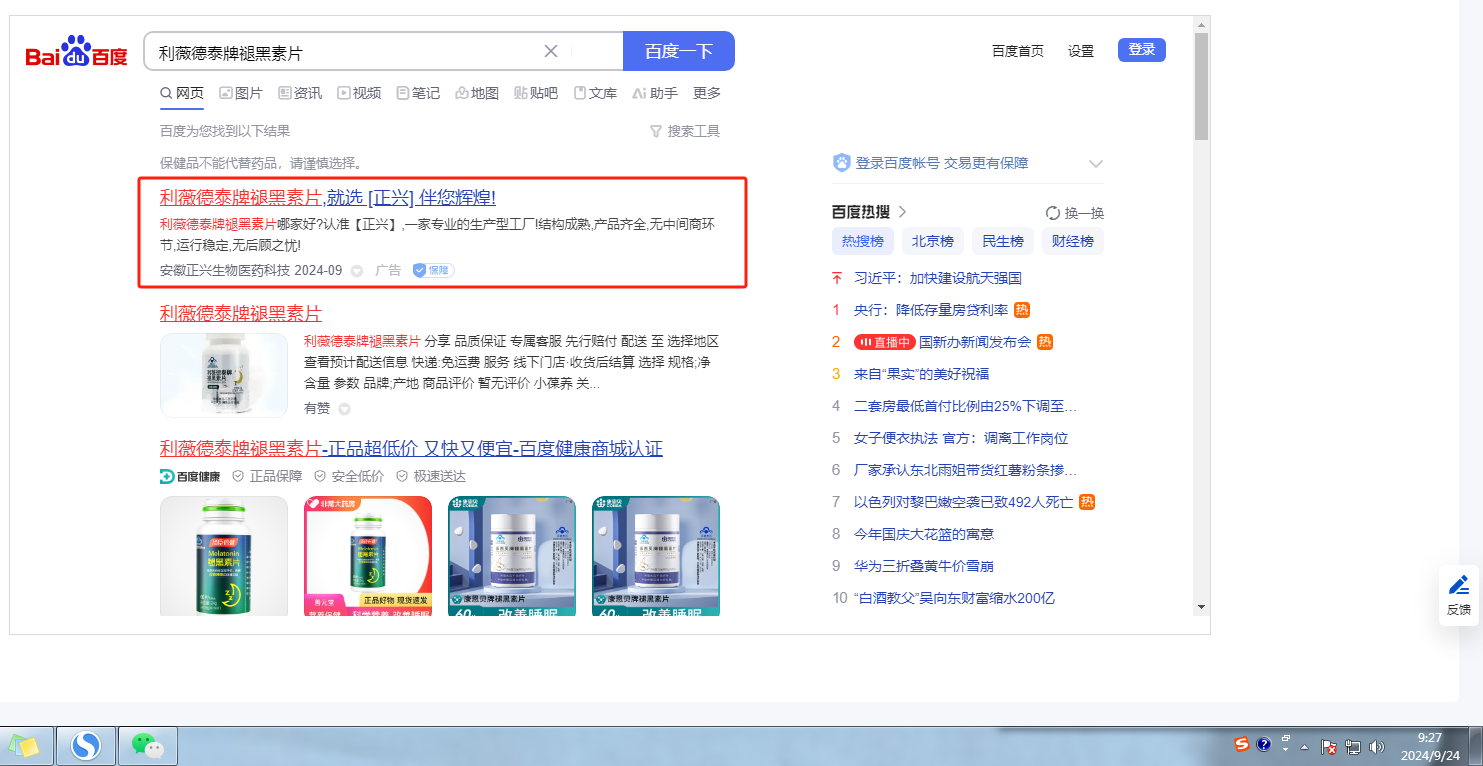Switch to the 视频 search tab

[359, 93]
